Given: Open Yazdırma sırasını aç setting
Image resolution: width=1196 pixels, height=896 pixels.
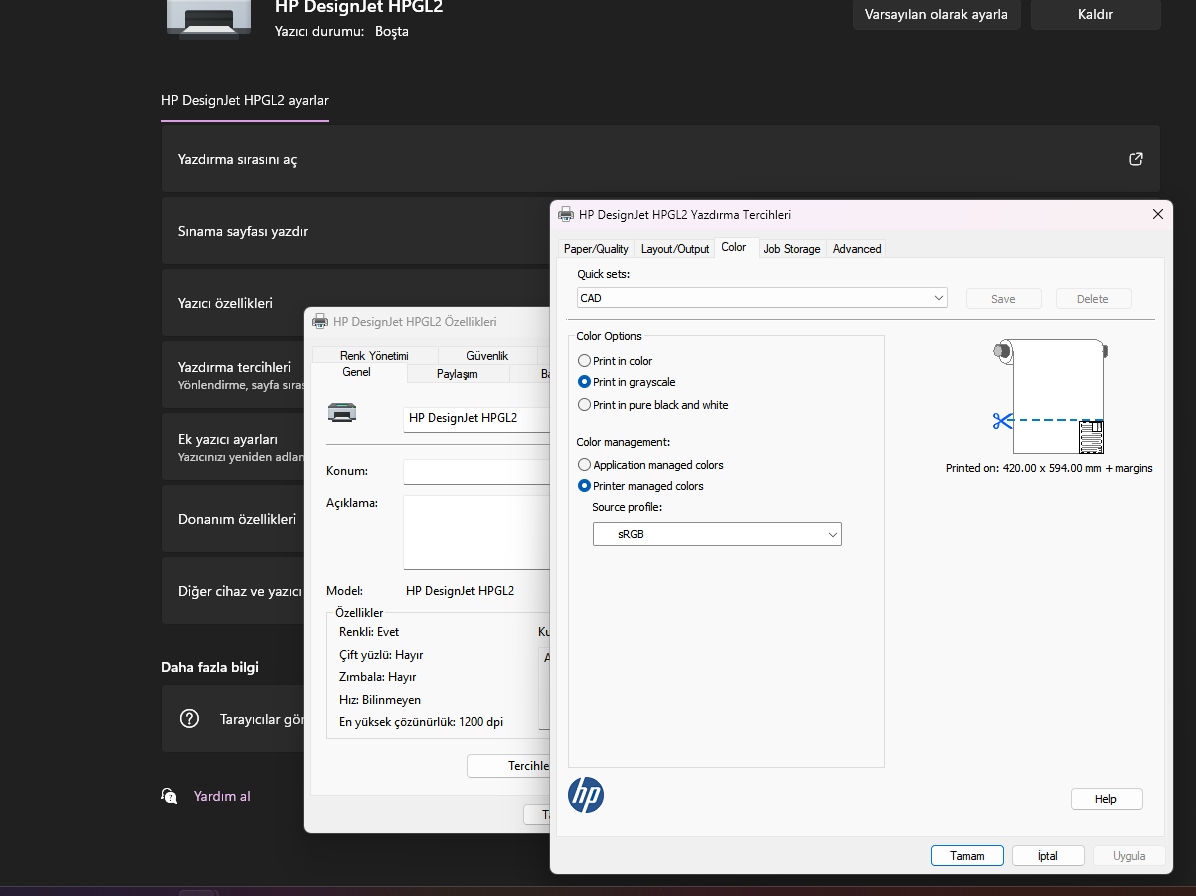Looking at the screenshot, I should (x=661, y=159).
